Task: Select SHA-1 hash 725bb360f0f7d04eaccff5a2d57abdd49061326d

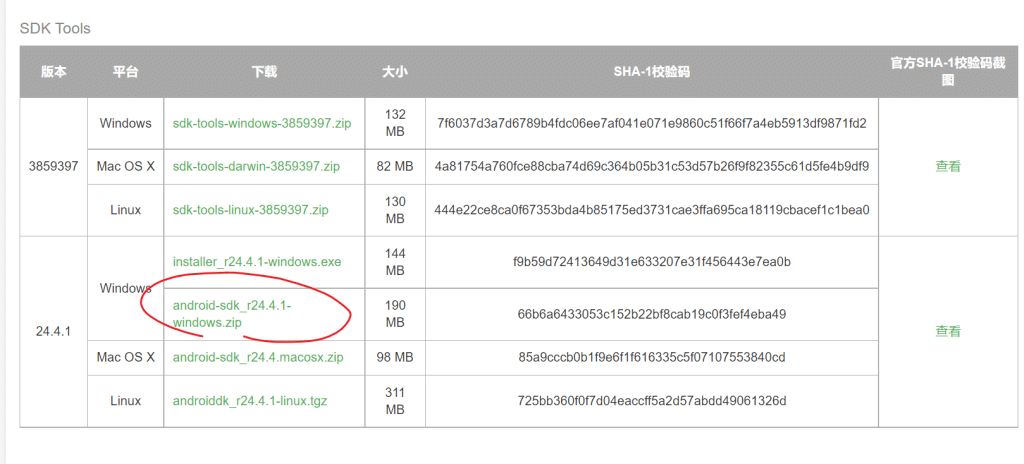Action: (652, 401)
